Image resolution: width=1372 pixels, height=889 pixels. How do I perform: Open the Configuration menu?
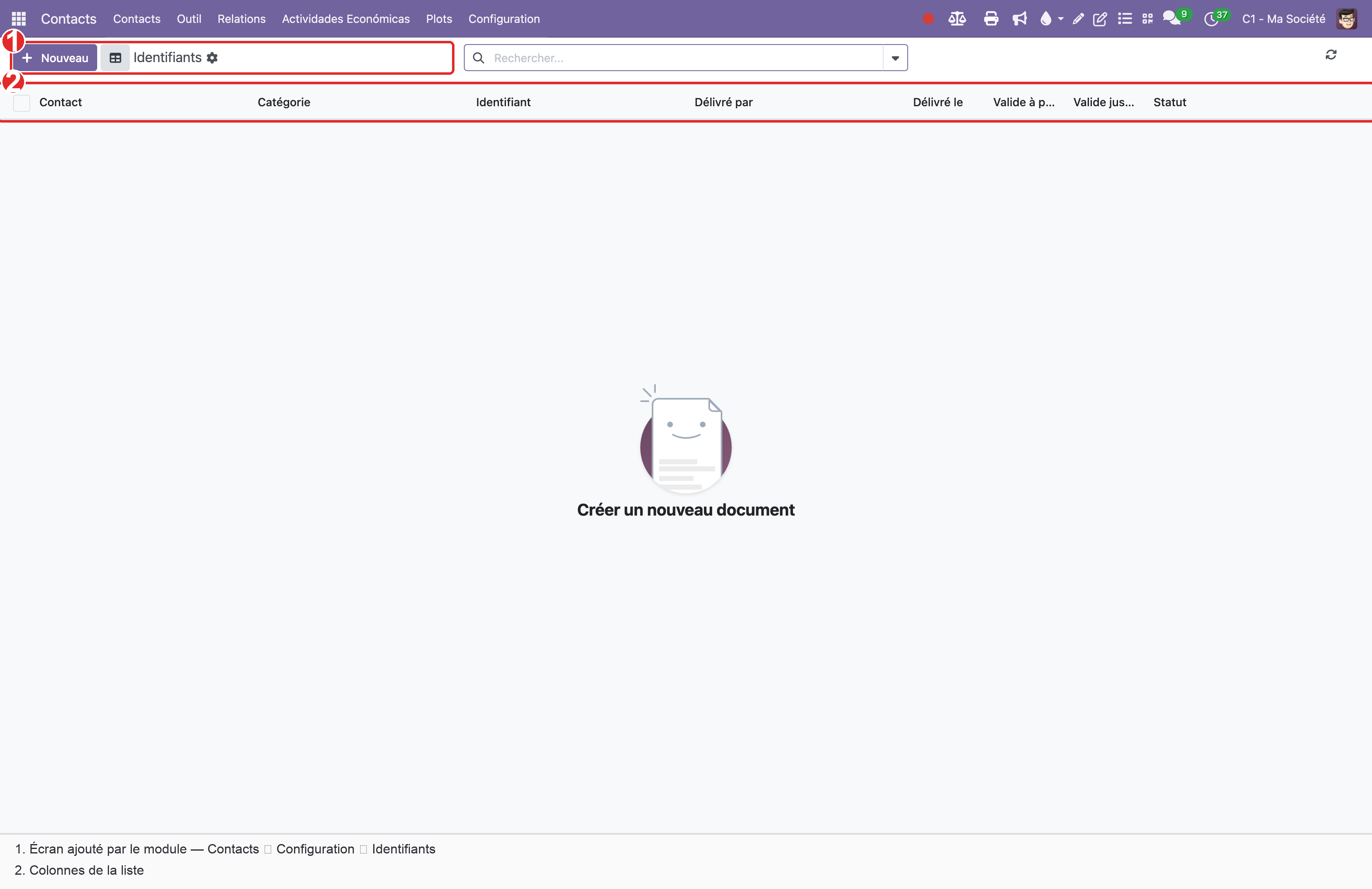504,18
